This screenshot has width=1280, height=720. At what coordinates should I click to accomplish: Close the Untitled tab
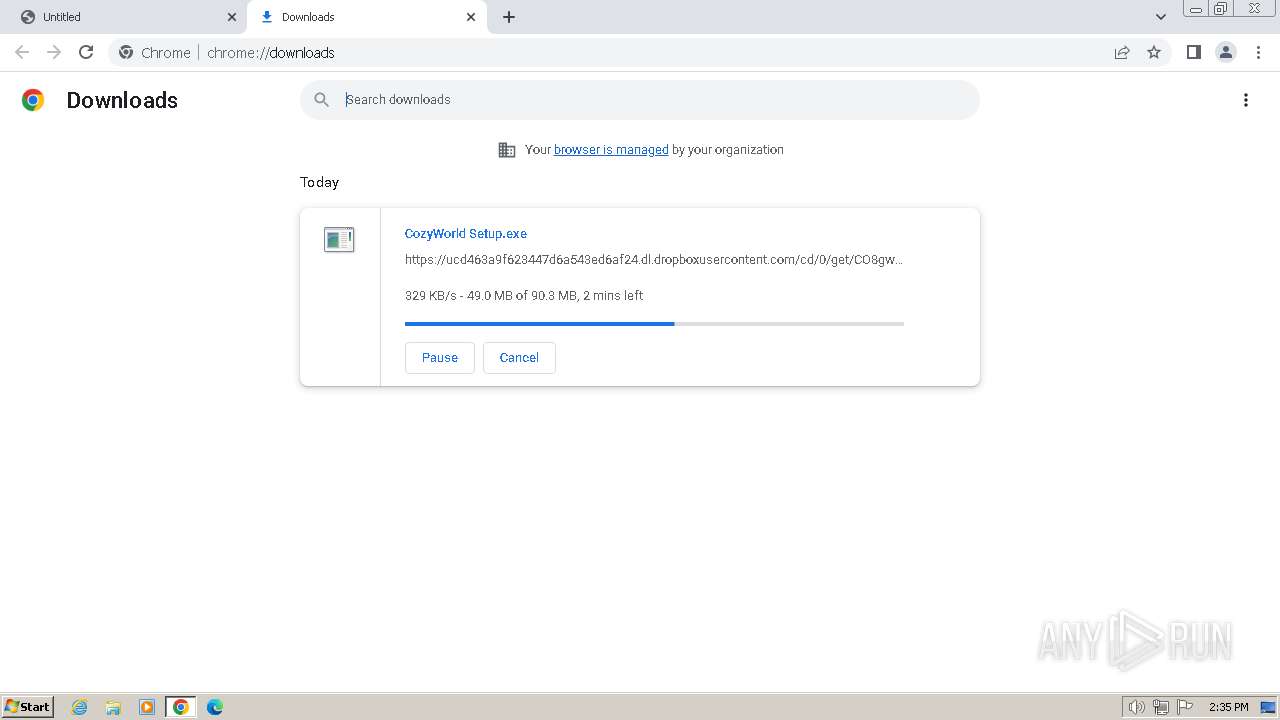(232, 17)
